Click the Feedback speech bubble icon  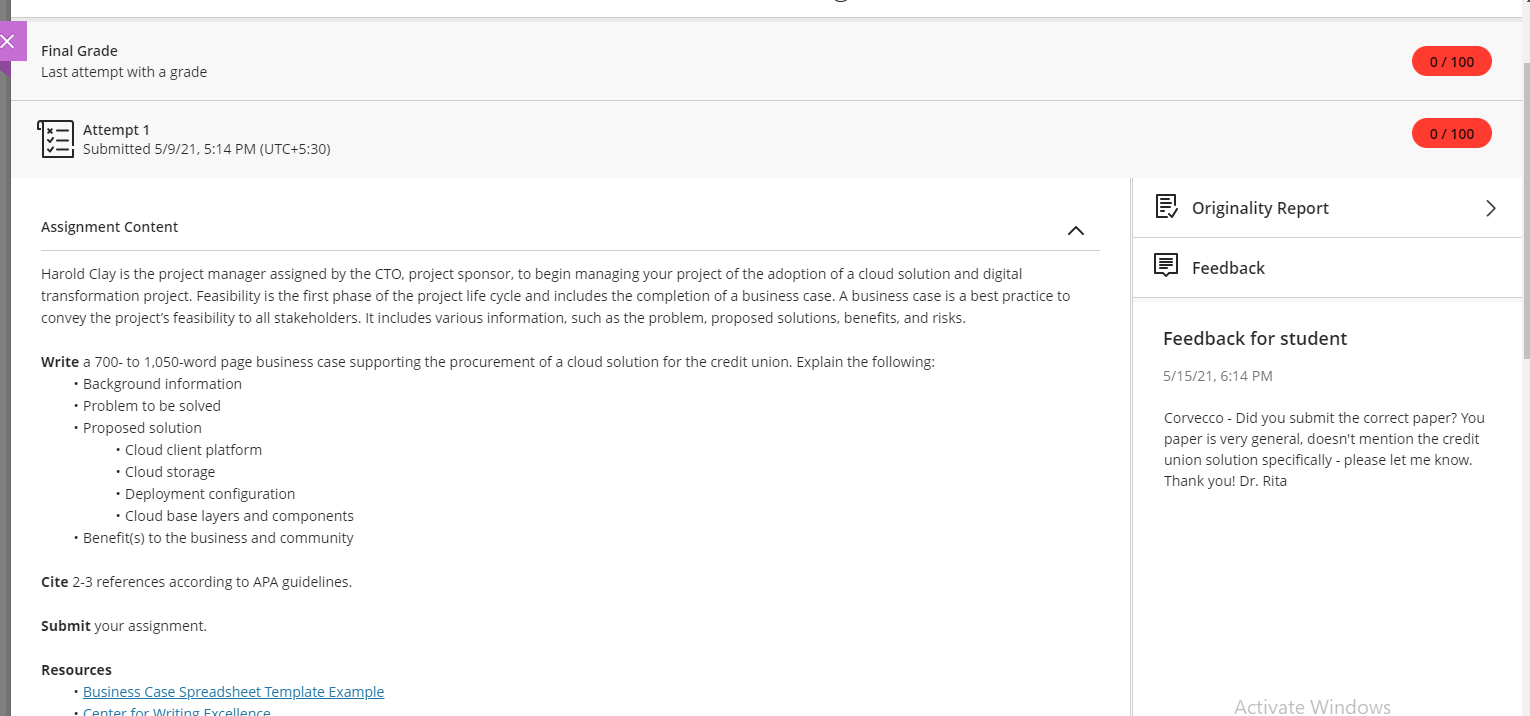[1166, 266]
